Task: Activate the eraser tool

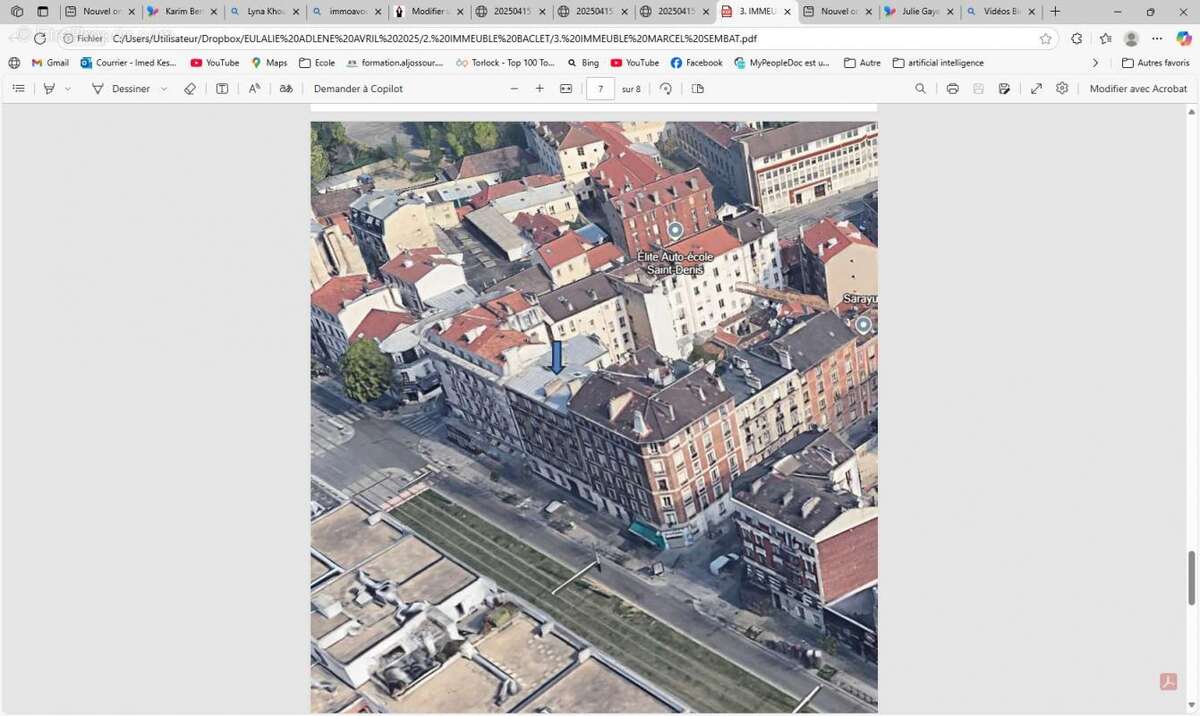Action: coord(189,88)
